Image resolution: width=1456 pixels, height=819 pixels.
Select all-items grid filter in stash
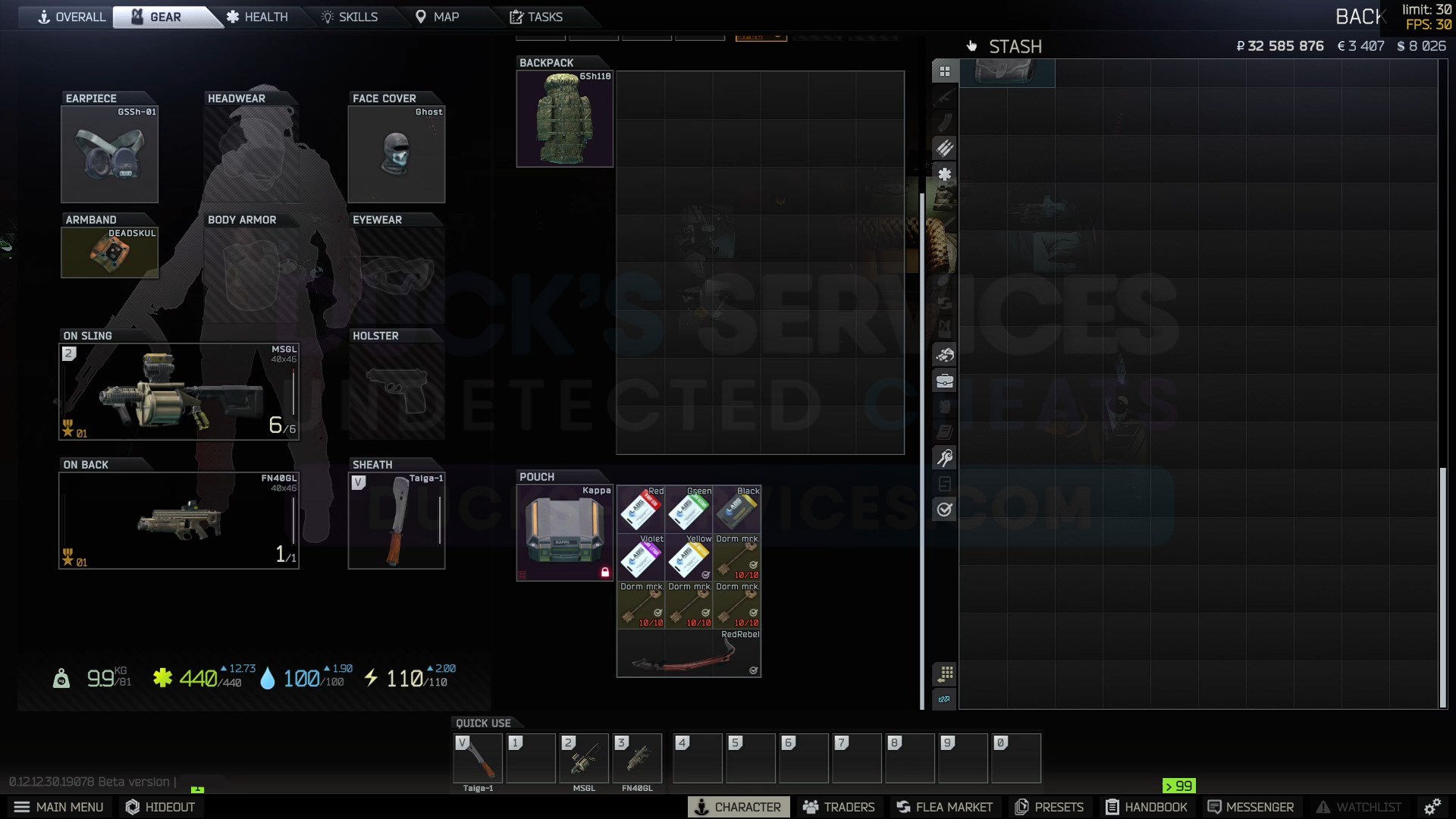coord(945,71)
